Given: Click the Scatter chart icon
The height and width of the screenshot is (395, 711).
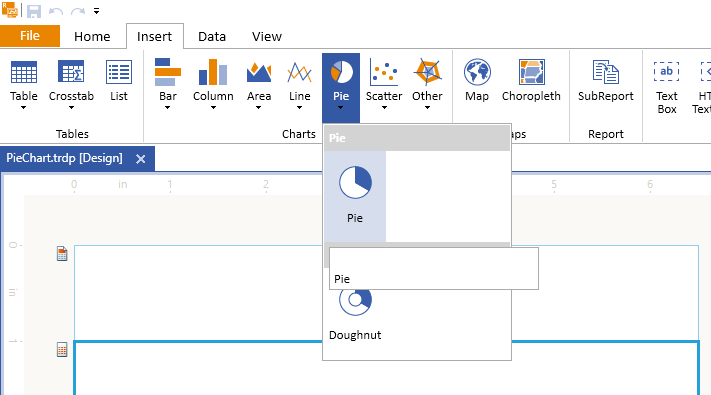Looking at the screenshot, I should click(384, 72).
